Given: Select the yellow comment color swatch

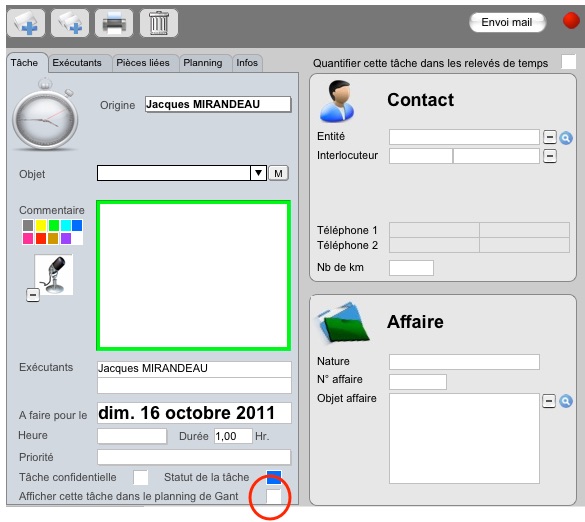Looking at the screenshot, I should point(41,225).
